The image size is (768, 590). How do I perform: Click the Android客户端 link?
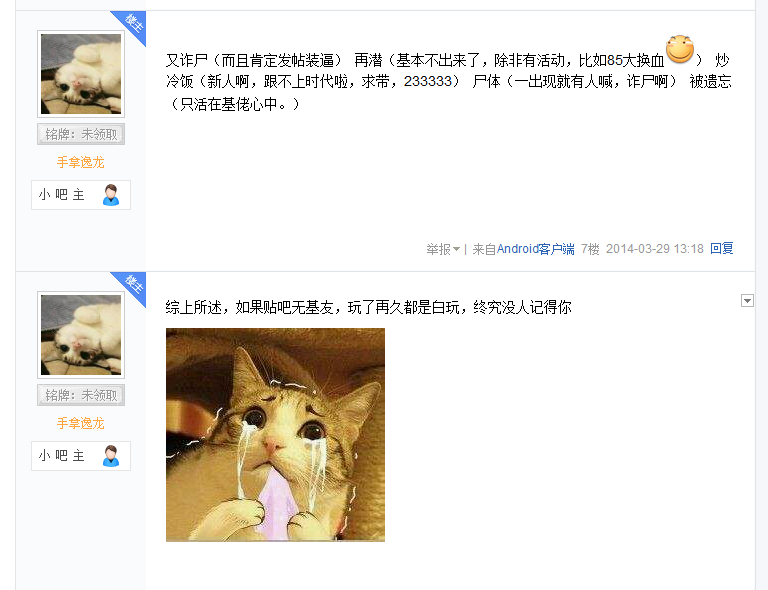pyautogui.click(x=535, y=249)
